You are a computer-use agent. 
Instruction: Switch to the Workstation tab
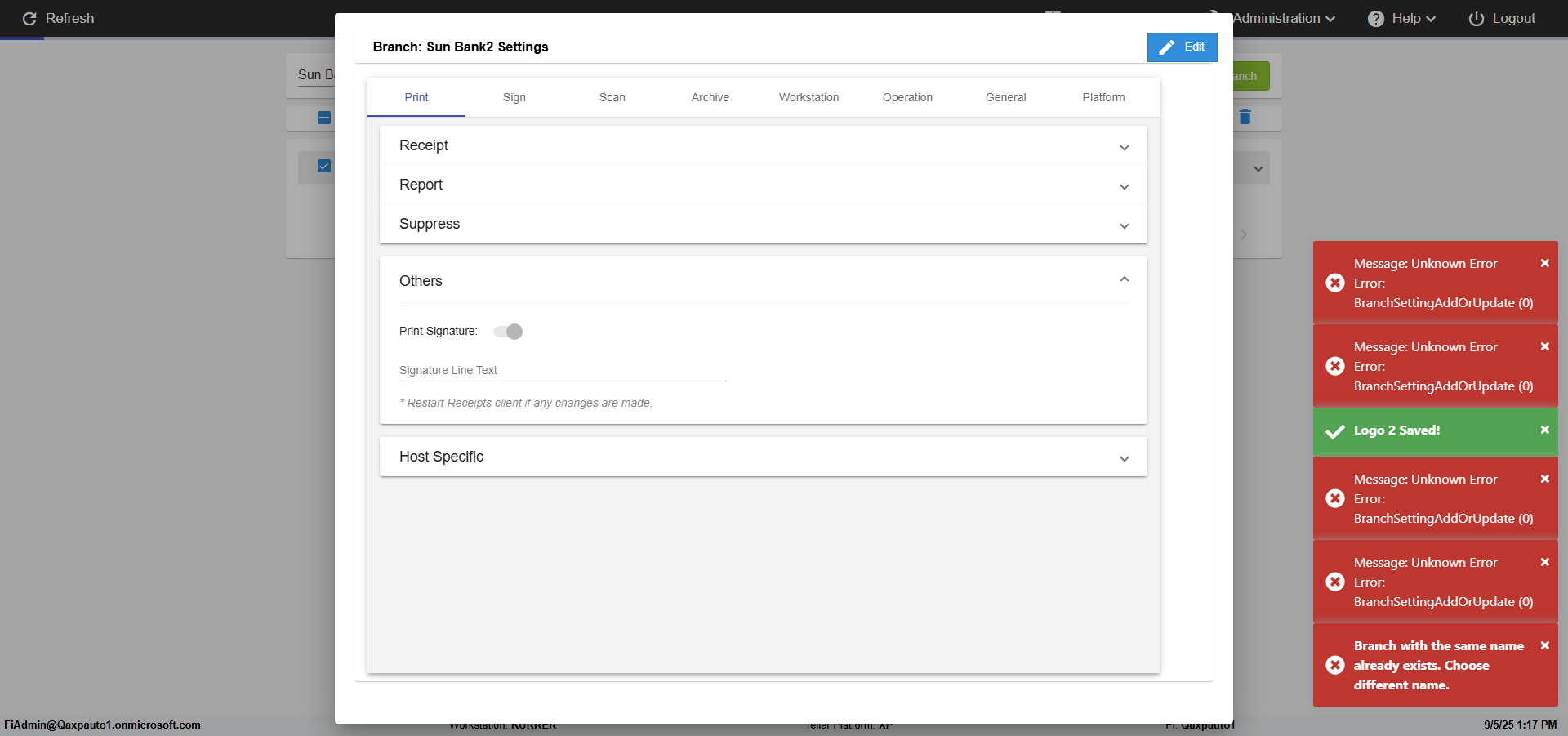tap(808, 97)
